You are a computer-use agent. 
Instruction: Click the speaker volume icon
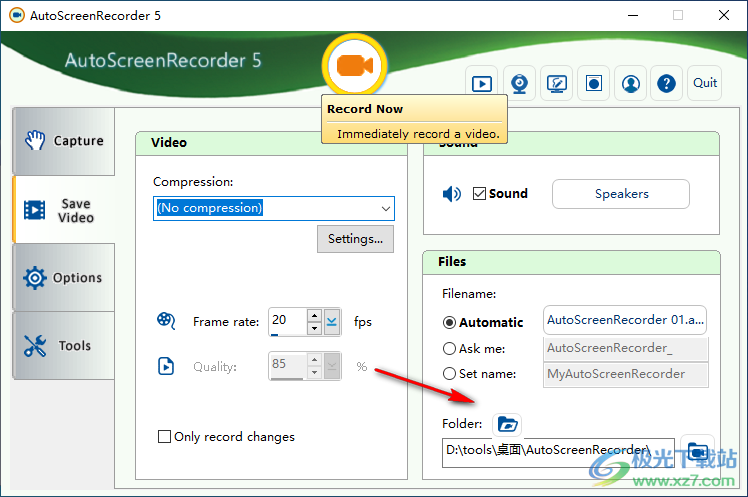click(x=451, y=194)
